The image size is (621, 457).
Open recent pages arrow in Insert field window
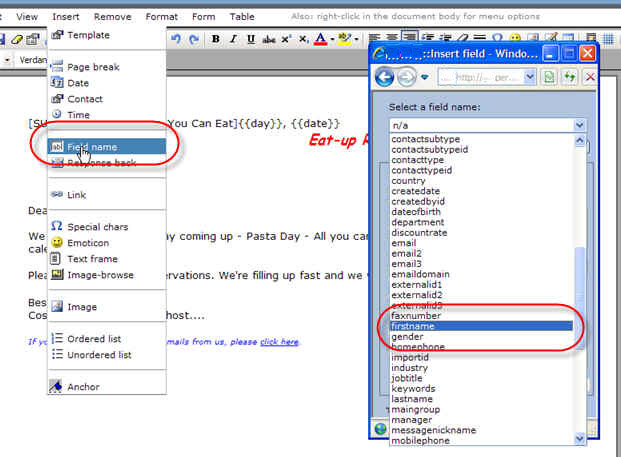425,77
